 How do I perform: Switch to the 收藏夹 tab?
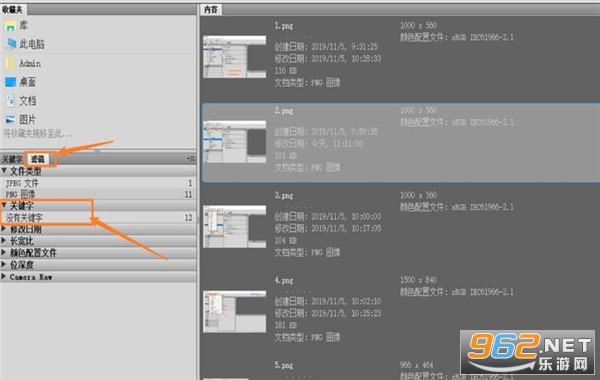click(x=12, y=10)
